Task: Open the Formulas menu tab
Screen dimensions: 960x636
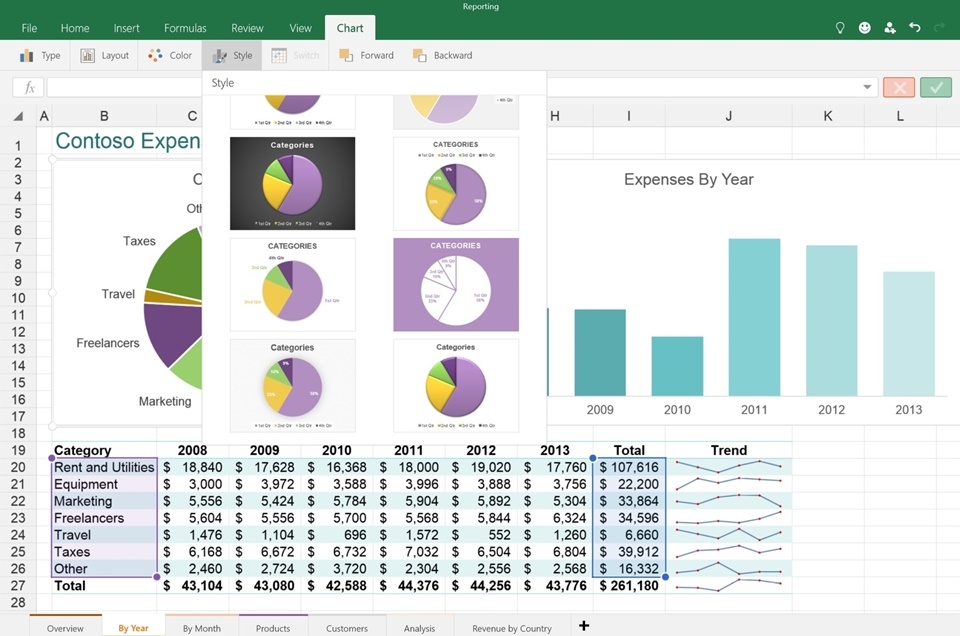Action: point(184,28)
